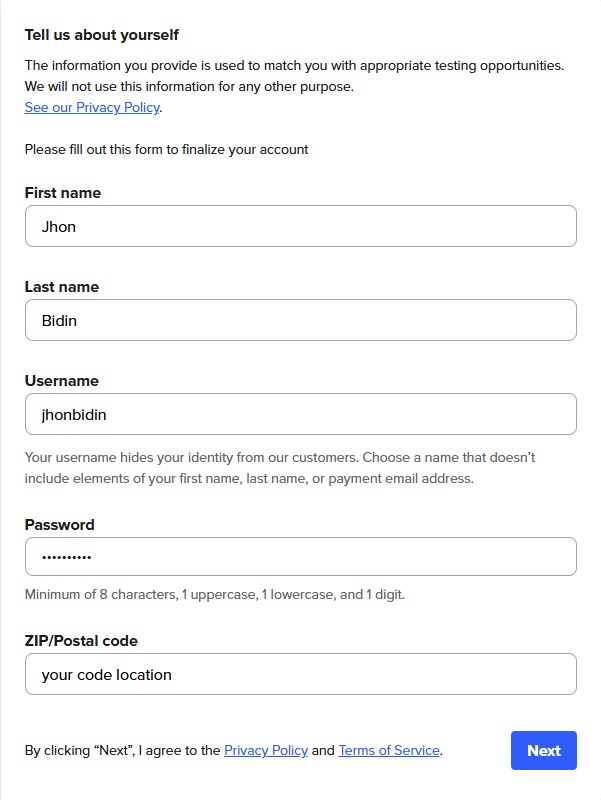Click the Last name input field
Image resolution: width=601 pixels, height=800 pixels.
(300, 320)
